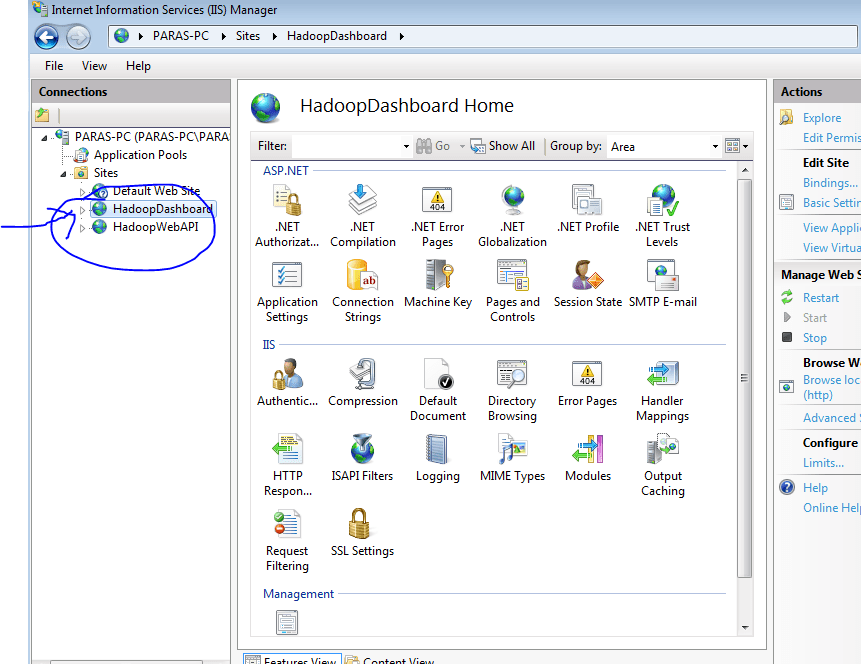Open Session State feature
Viewport: 861px width, 664px height.
click(x=588, y=284)
